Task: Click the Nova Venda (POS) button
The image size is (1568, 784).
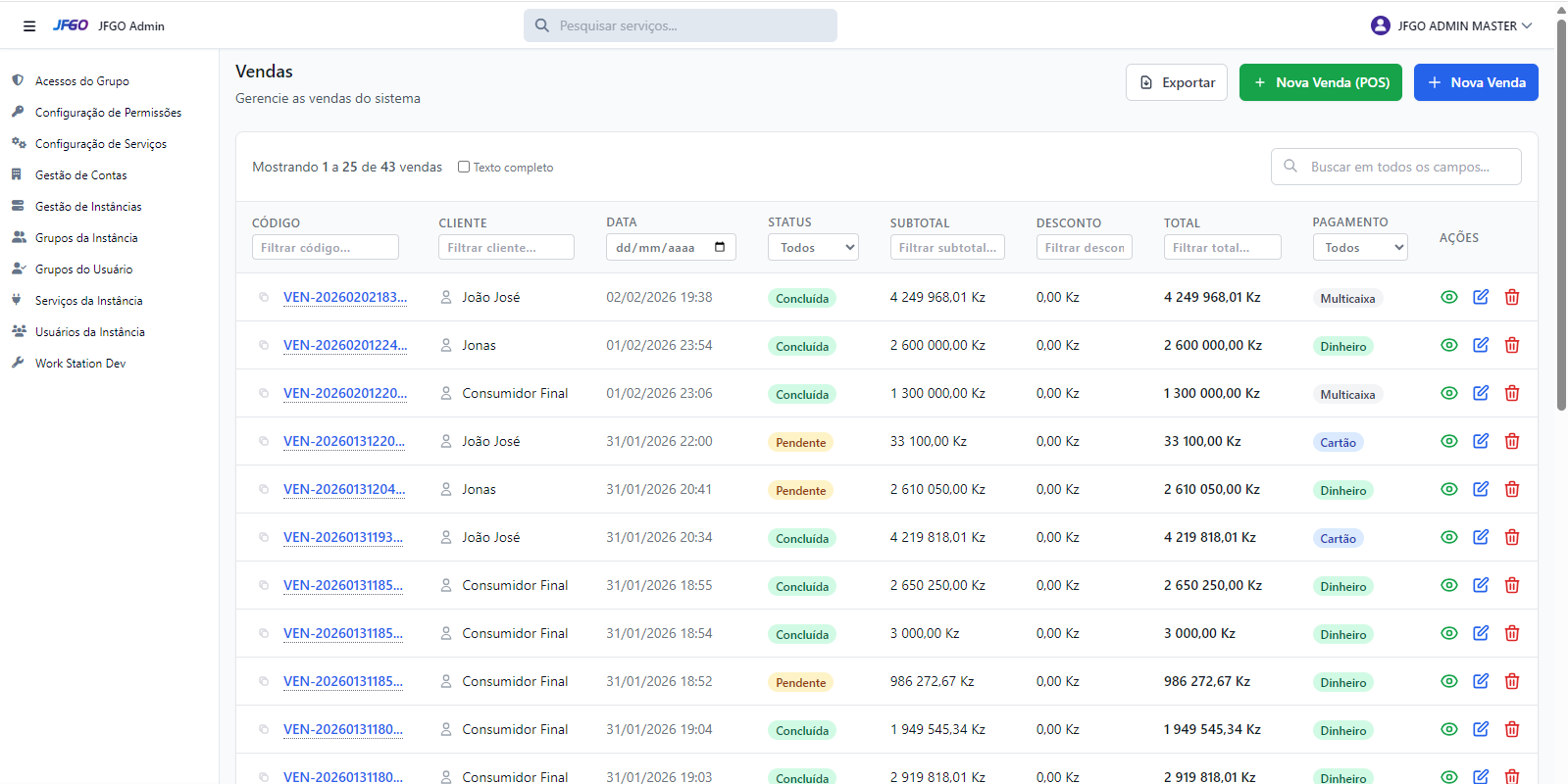Action: coord(1320,82)
